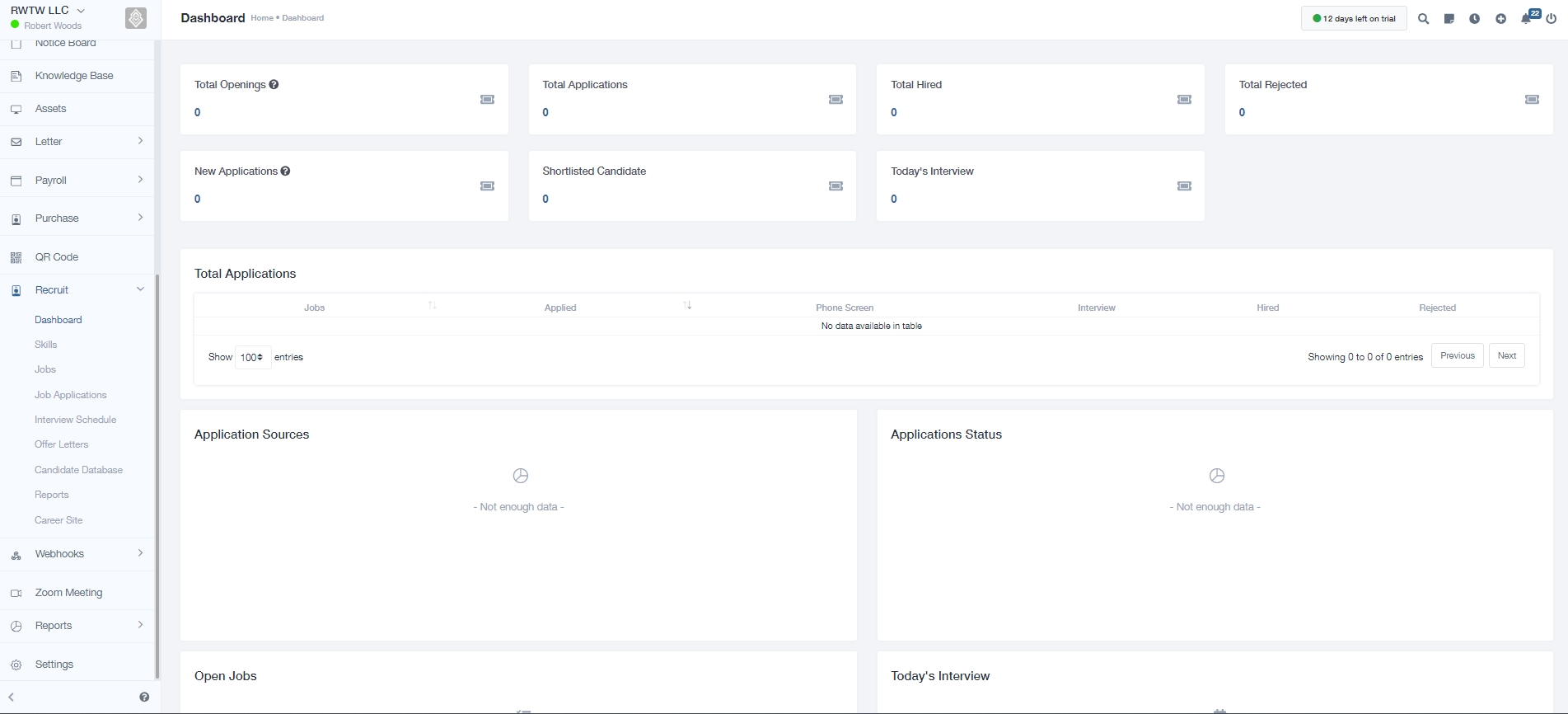1568x714 pixels.
Task: Open the search magnifier in the header
Action: (x=1423, y=18)
